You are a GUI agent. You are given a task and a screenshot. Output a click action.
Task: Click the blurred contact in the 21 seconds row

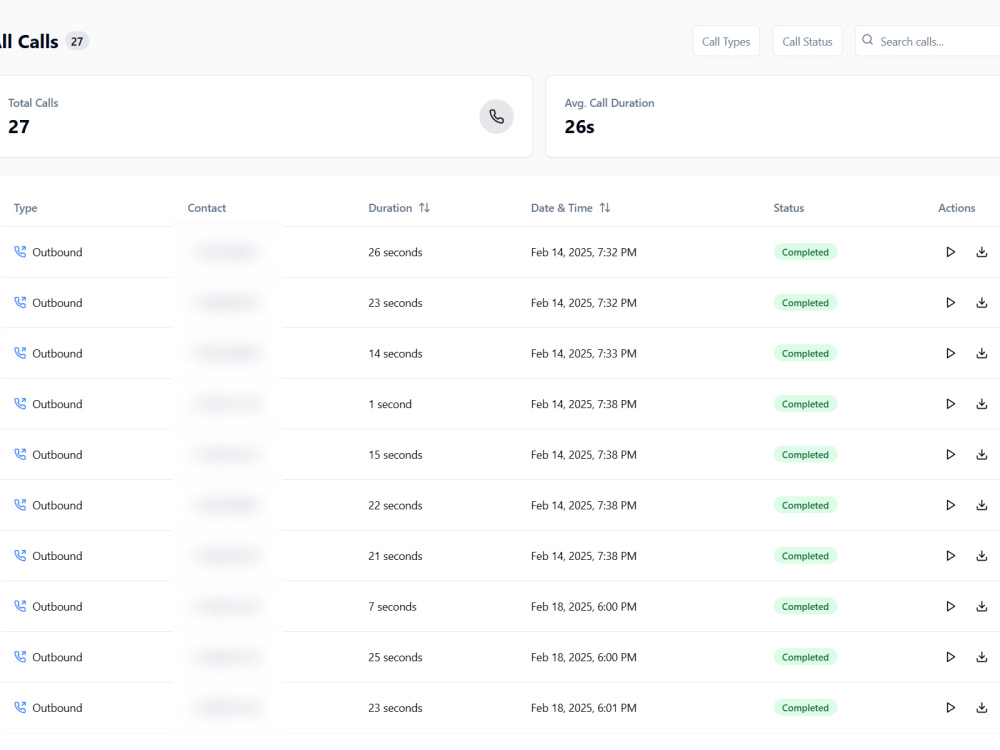pos(226,555)
